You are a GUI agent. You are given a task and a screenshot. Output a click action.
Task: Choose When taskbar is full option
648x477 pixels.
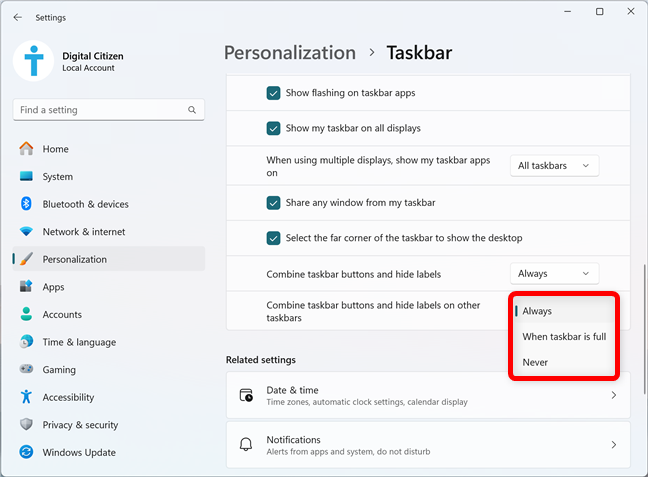click(564, 337)
